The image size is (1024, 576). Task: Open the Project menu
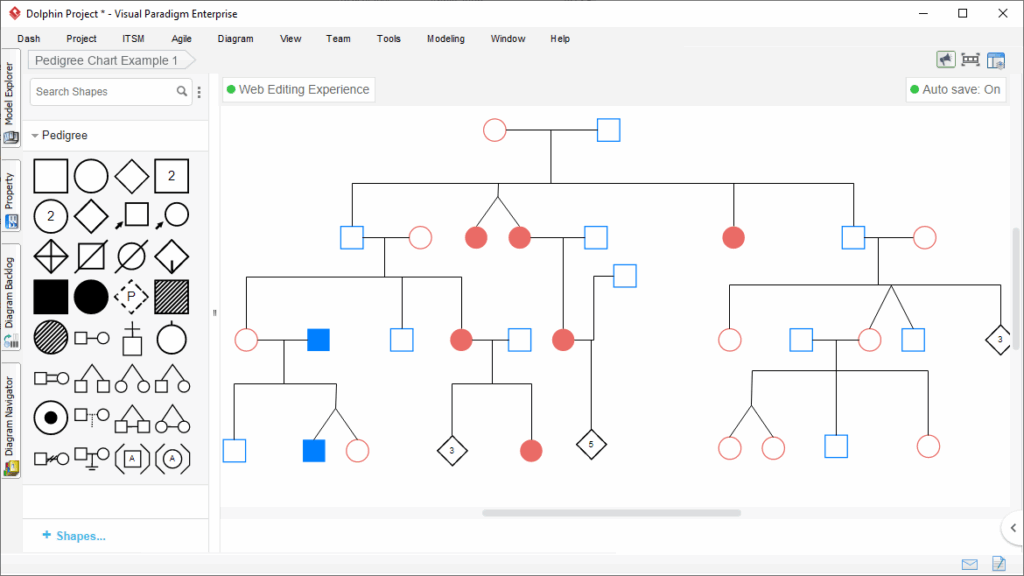pos(81,39)
